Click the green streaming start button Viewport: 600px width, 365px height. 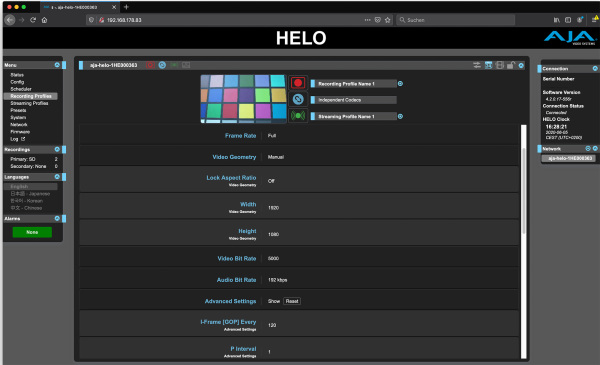coord(298,116)
